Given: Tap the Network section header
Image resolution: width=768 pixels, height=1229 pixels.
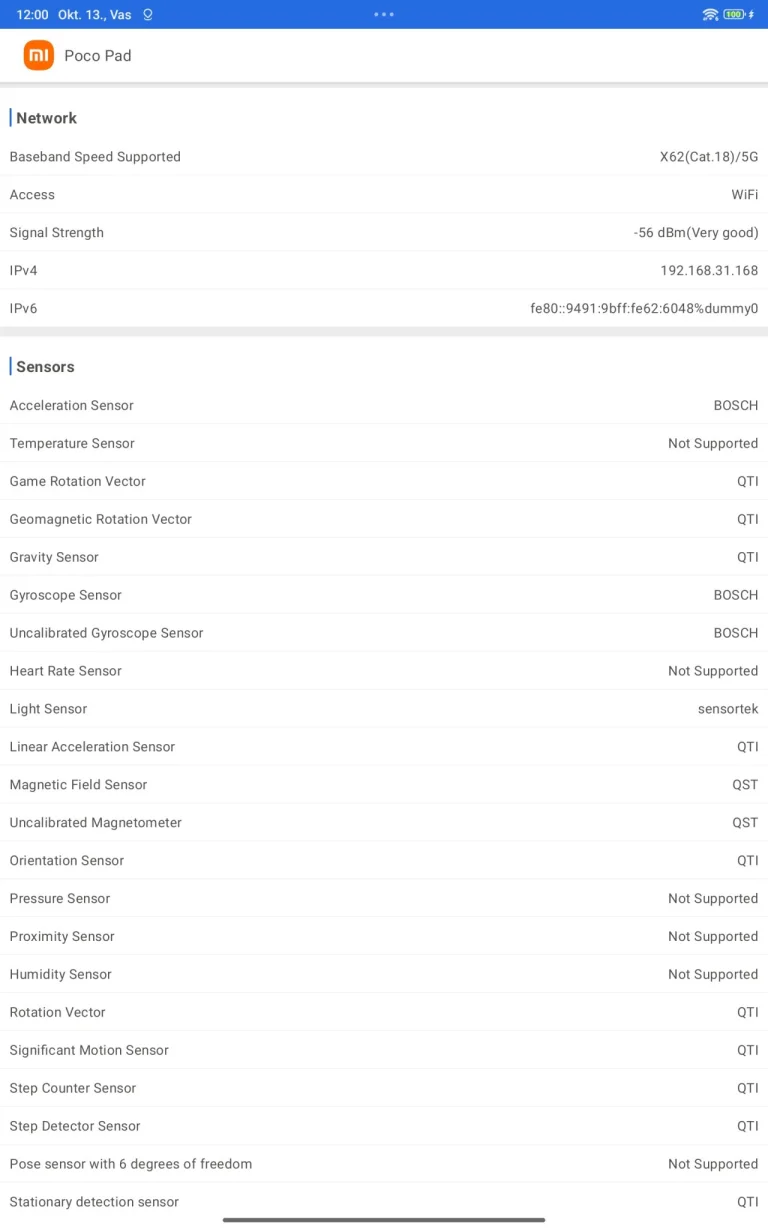Looking at the screenshot, I should click(x=46, y=118).
